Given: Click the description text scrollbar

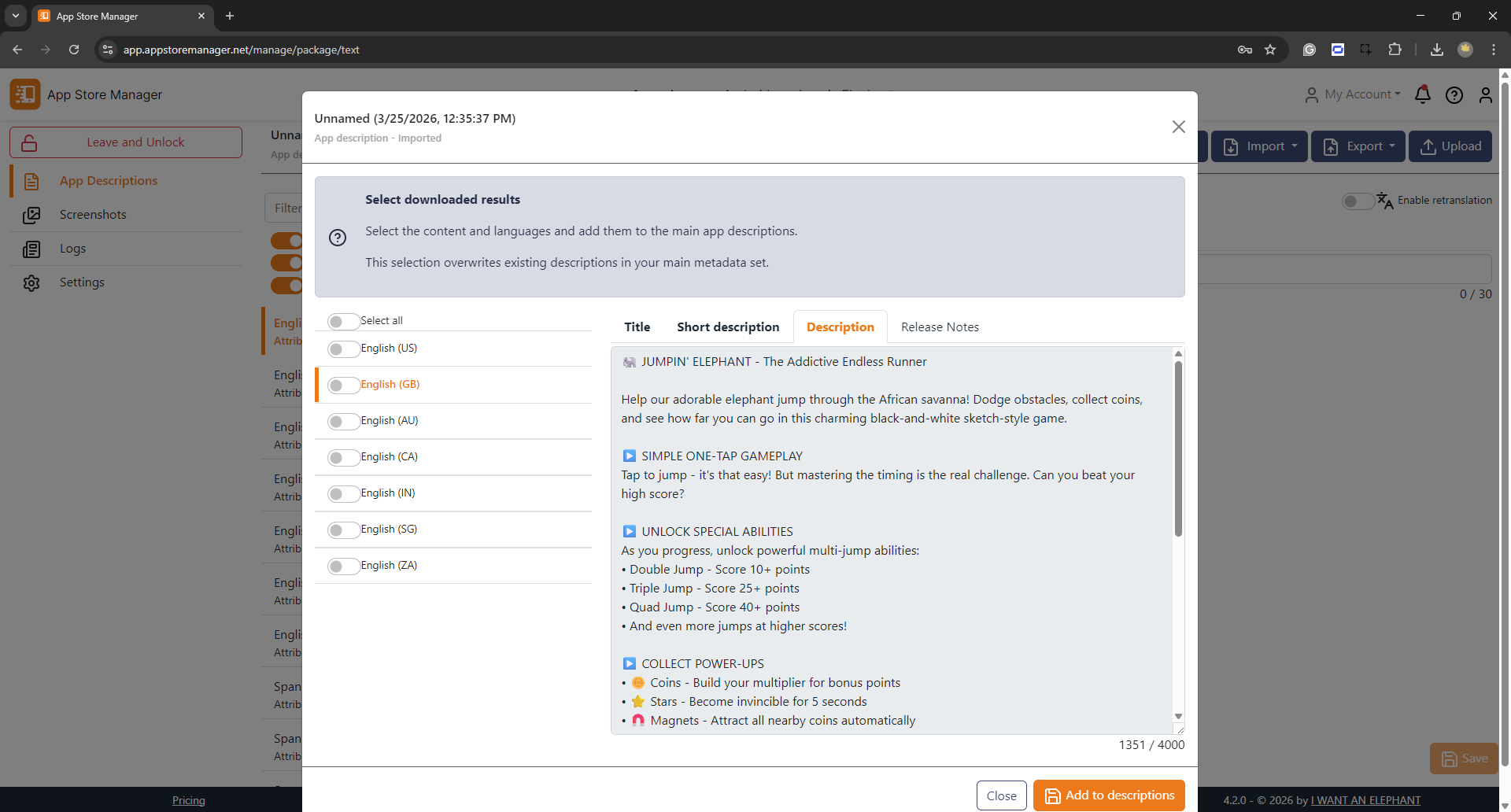Looking at the screenshot, I should coord(1178,448).
